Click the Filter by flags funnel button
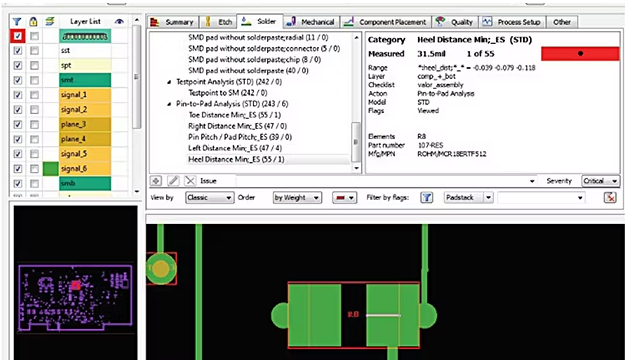This screenshot has height=360, width=625. tap(426, 197)
